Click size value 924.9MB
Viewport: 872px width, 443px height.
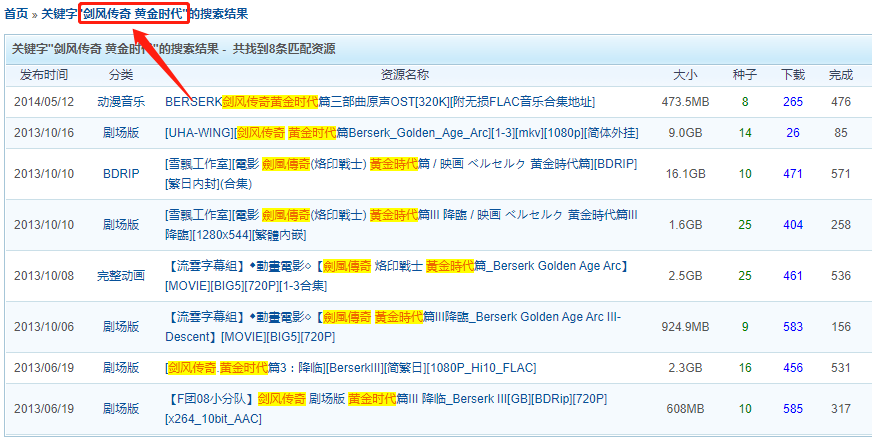point(685,327)
